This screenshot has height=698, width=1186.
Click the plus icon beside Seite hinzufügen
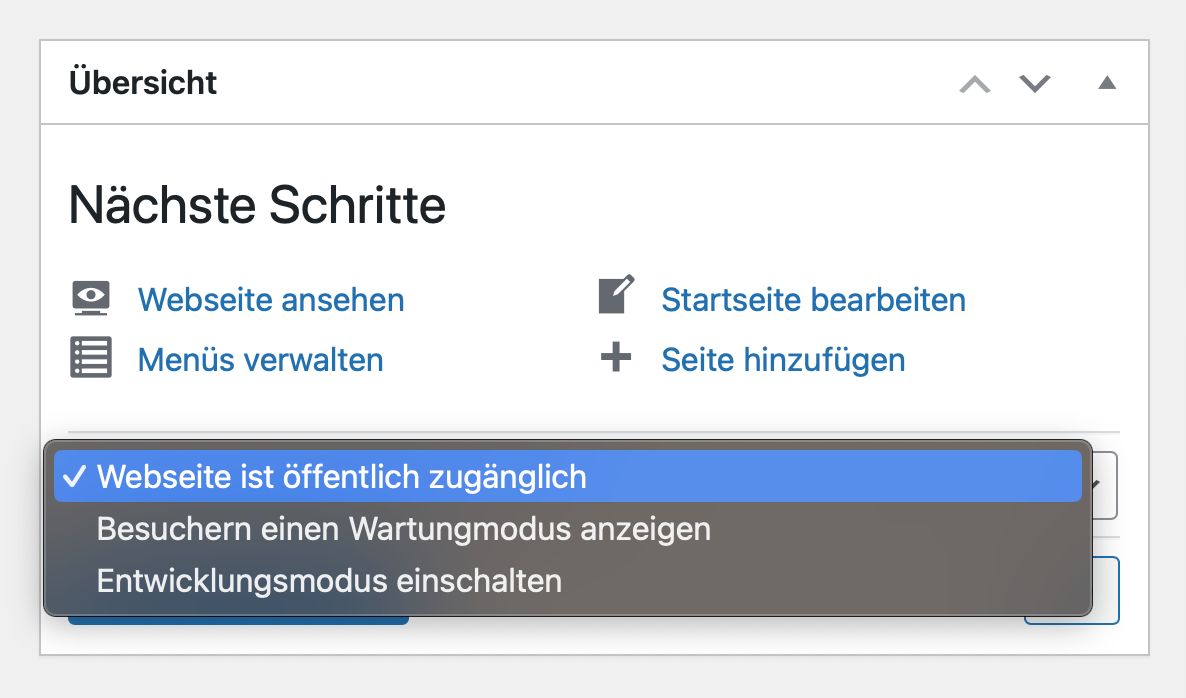coord(617,358)
